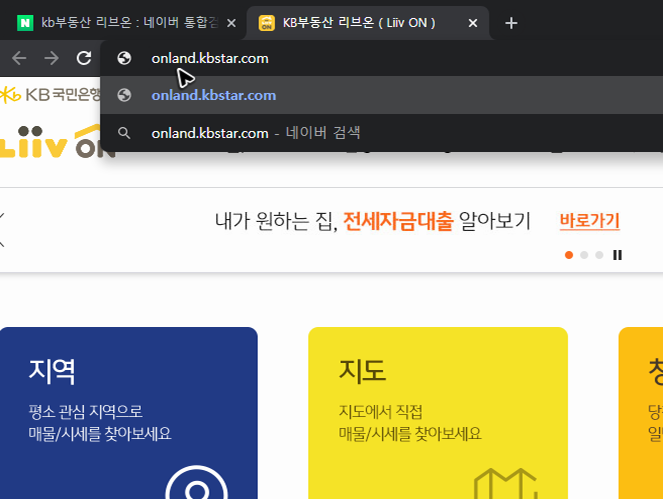The width and height of the screenshot is (663, 499).
Task: Click the banner previous arrow
Action: click(2, 230)
